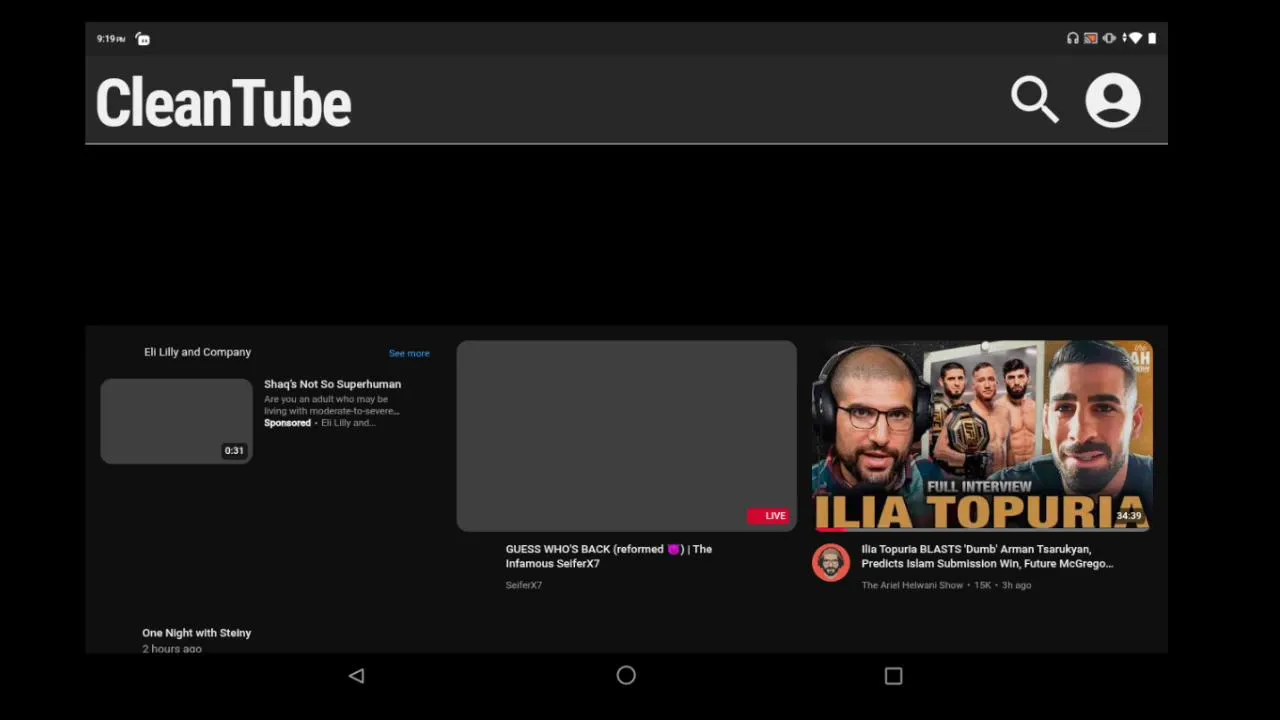The width and height of the screenshot is (1280, 720).
Task: Open the Ilia Topuria interview thumbnail
Action: pyautogui.click(x=982, y=436)
